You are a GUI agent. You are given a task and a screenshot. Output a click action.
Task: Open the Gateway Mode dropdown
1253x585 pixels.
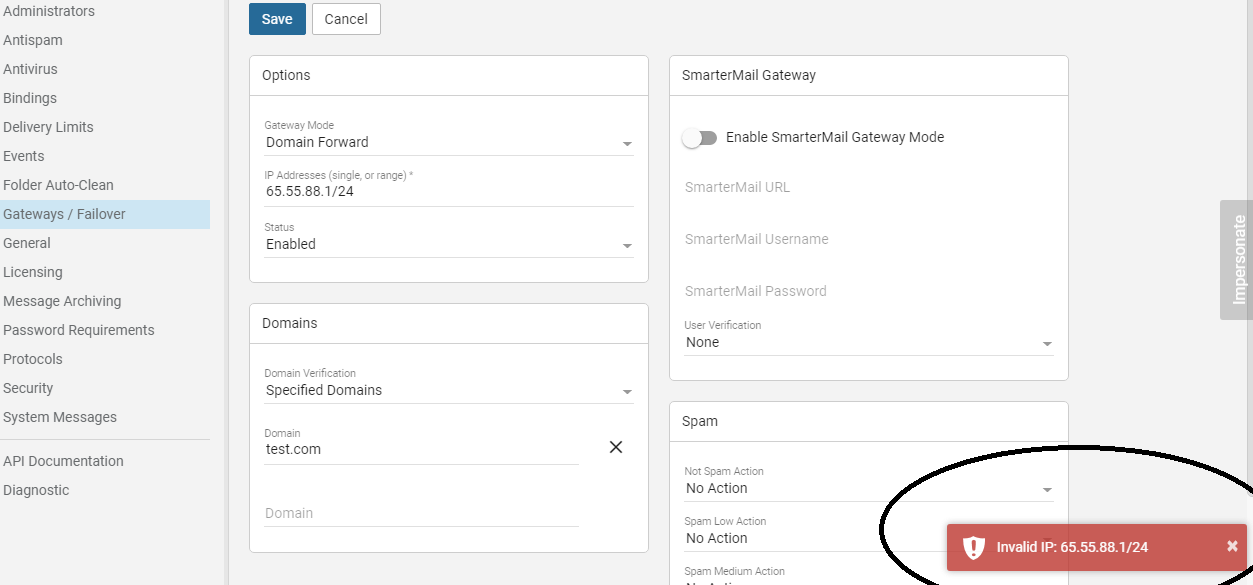click(448, 143)
